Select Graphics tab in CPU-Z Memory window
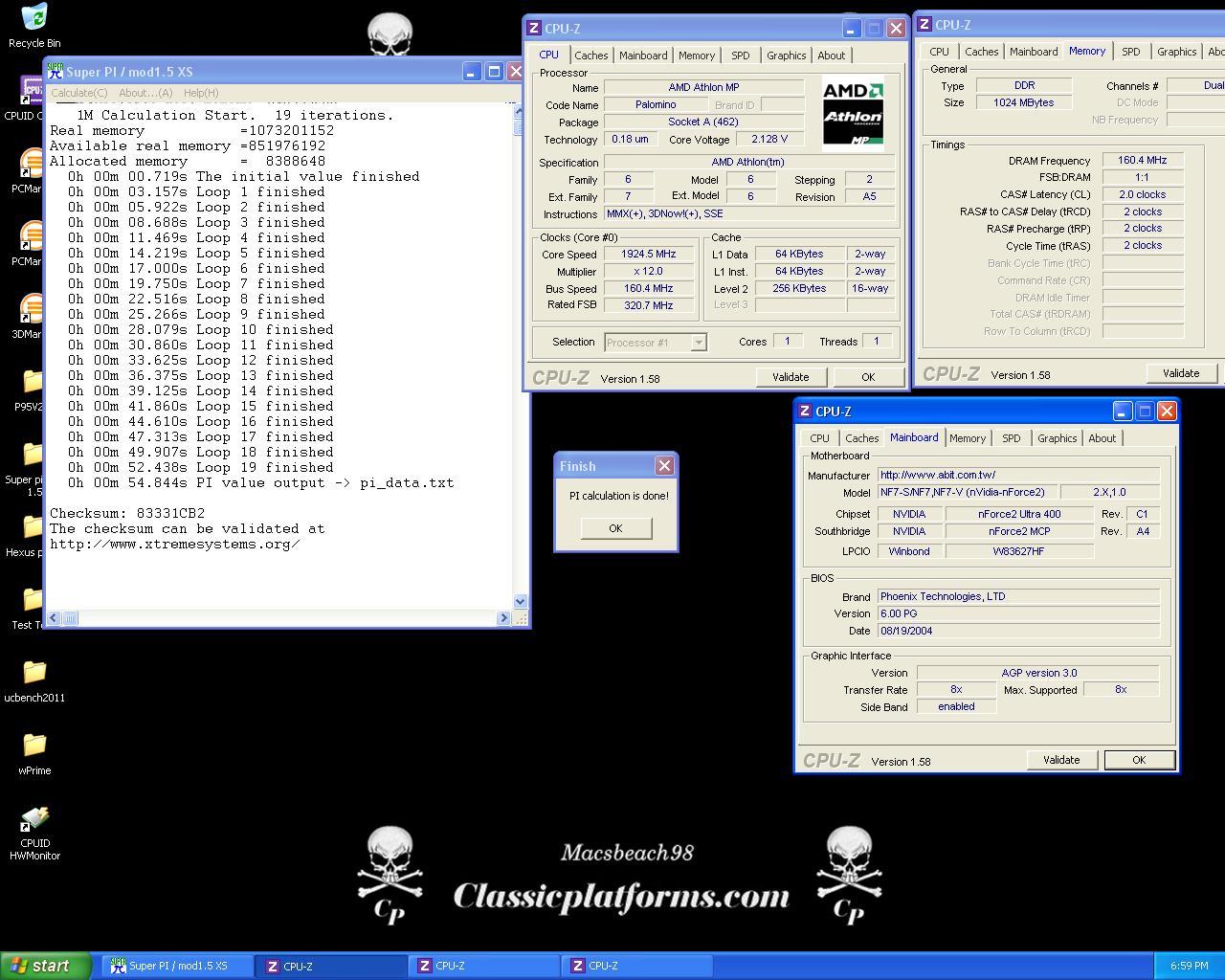This screenshot has height=980, width=1225. coord(1177,52)
